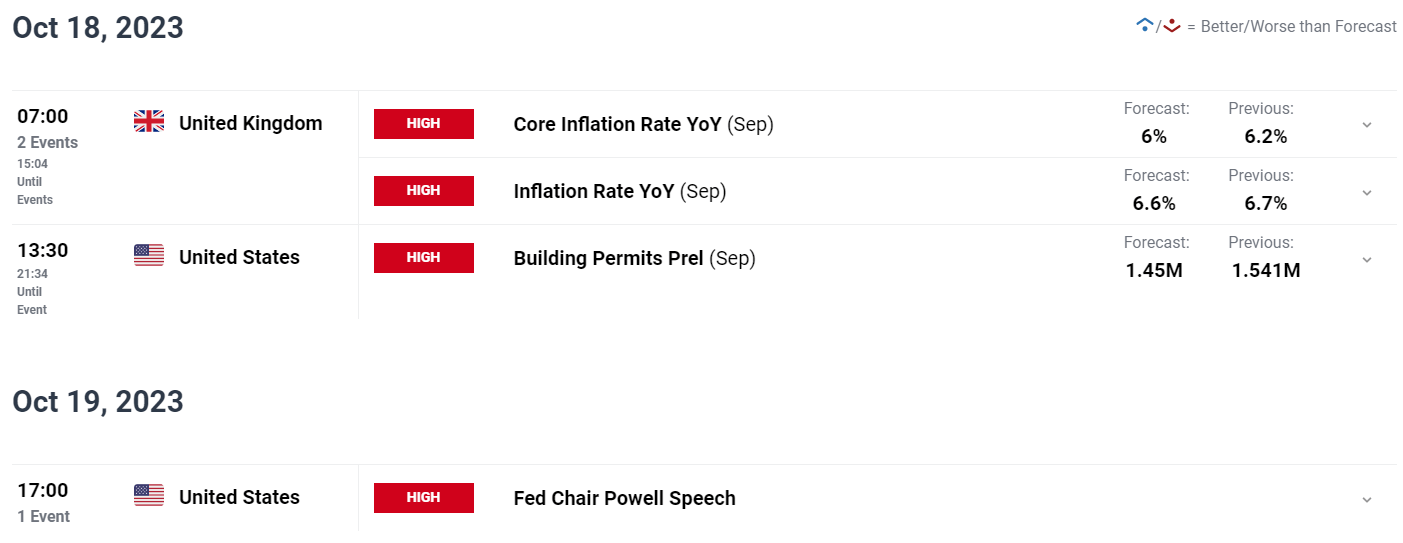Click HIGH badge for Core Inflation Rate
Screen dimensions: 1403x543
pos(424,124)
